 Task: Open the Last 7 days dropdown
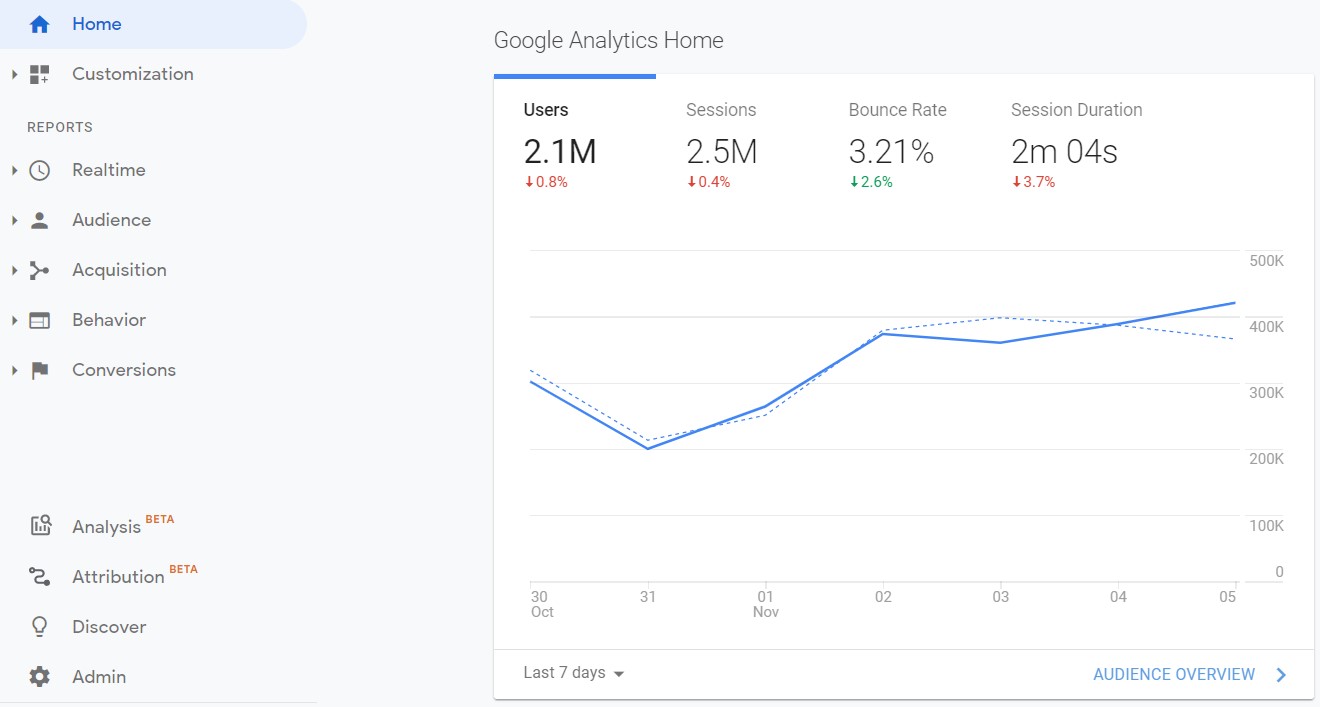click(571, 674)
